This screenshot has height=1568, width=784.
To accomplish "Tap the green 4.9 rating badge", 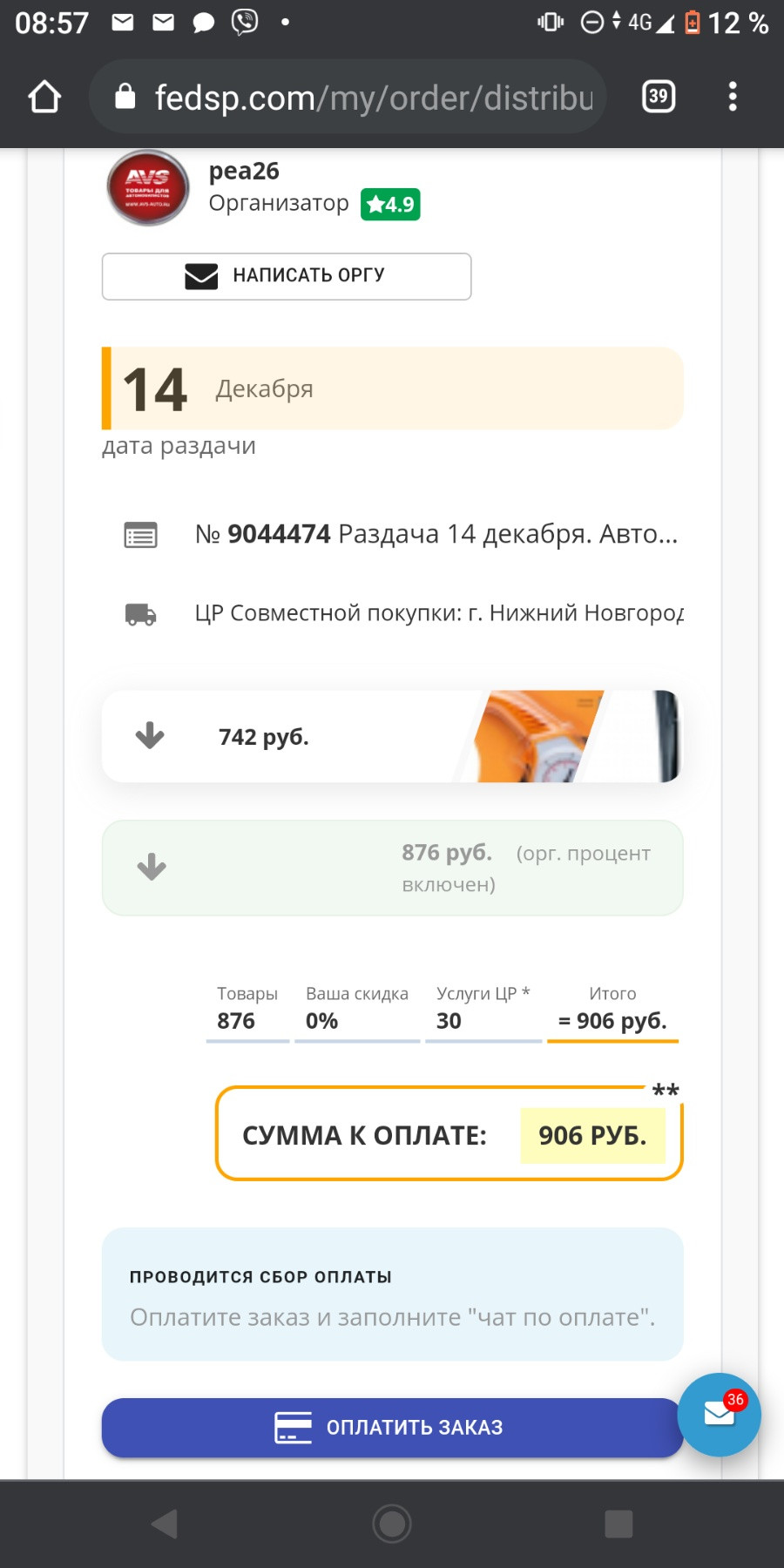I will click(390, 205).
